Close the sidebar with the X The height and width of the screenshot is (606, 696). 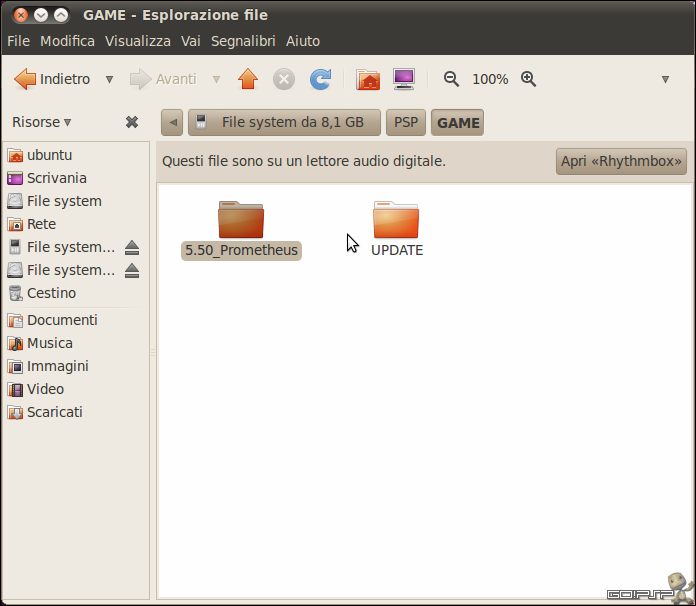pyautogui.click(x=132, y=122)
